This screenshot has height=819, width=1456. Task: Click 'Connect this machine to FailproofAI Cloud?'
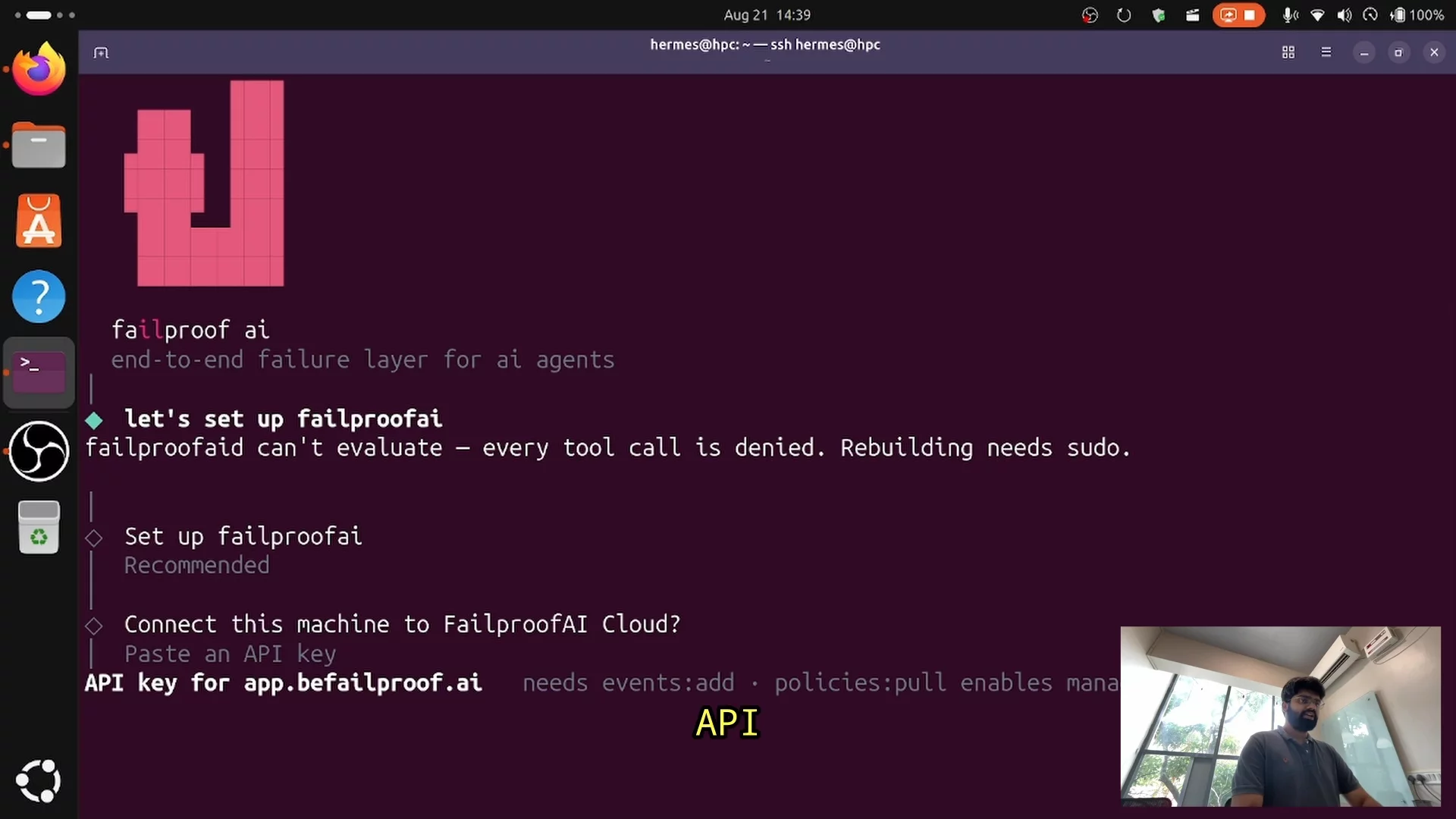tap(402, 624)
